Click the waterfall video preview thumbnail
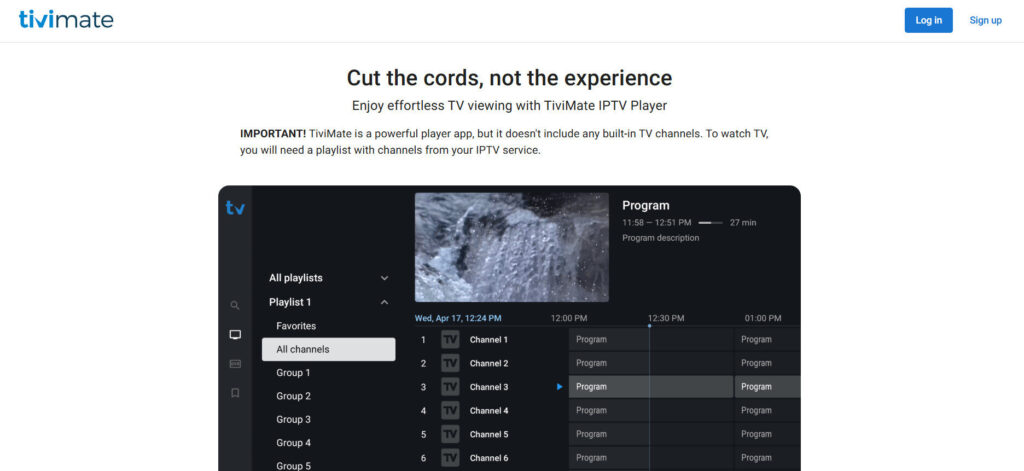Image resolution: width=1024 pixels, height=471 pixels. pos(511,247)
